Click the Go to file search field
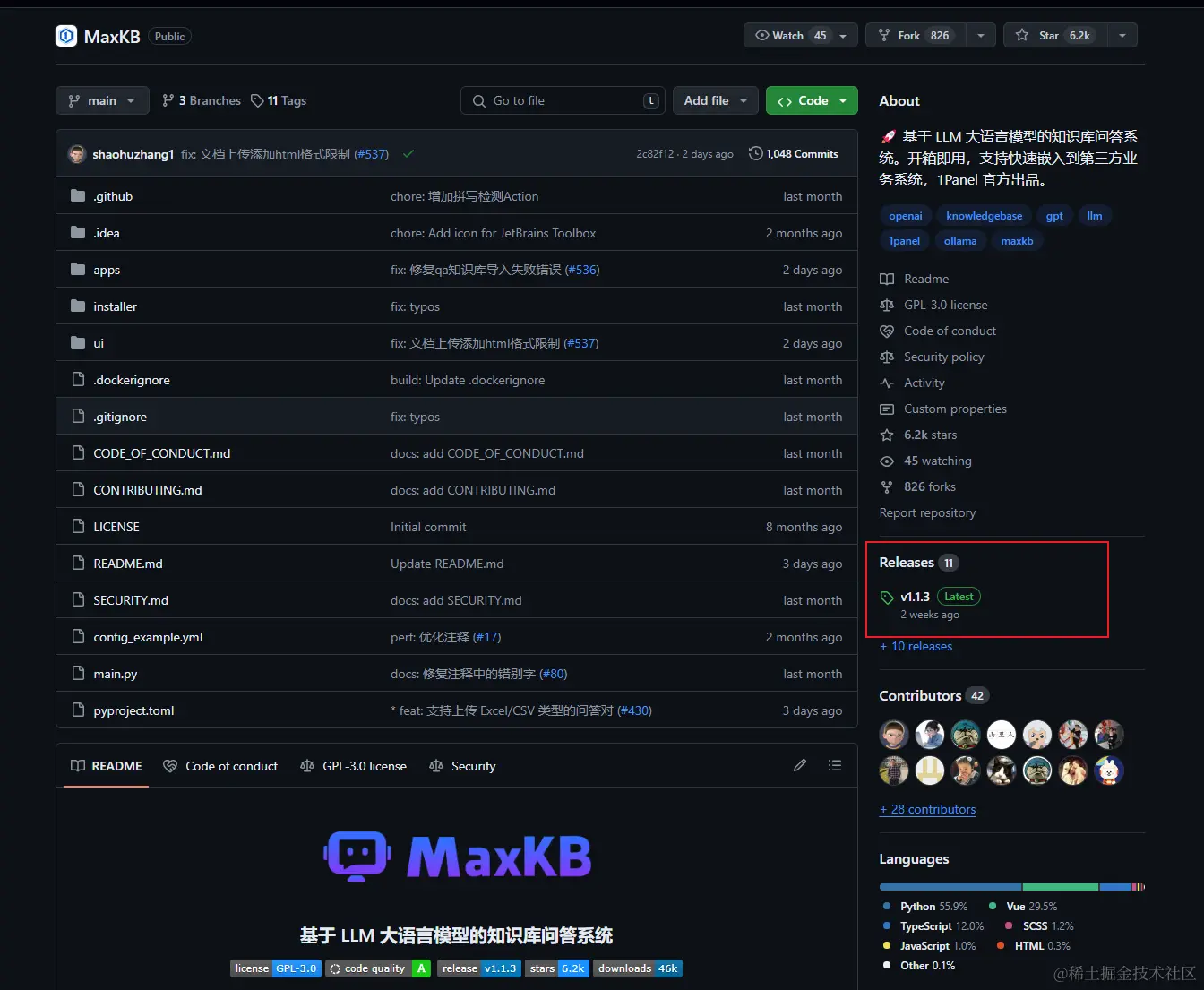The image size is (1204, 990). click(x=563, y=100)
